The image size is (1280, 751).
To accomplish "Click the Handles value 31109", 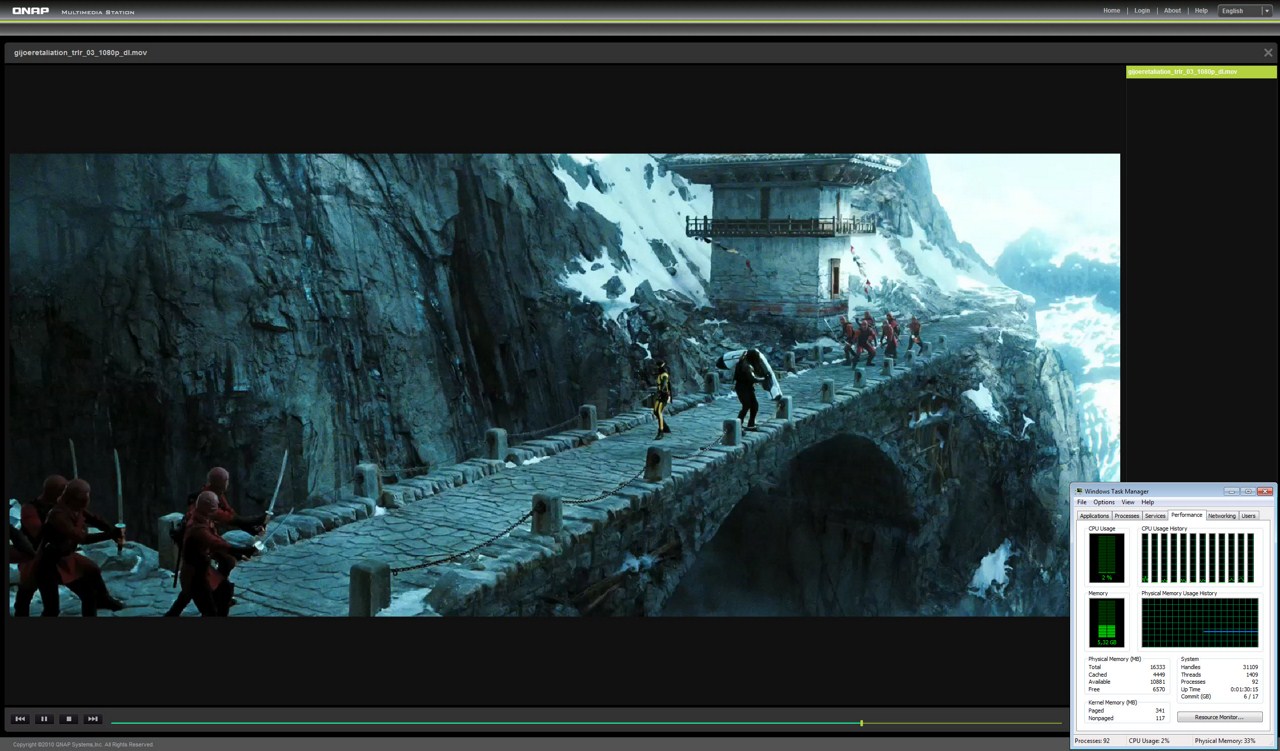I will [x=1250, y=667].
